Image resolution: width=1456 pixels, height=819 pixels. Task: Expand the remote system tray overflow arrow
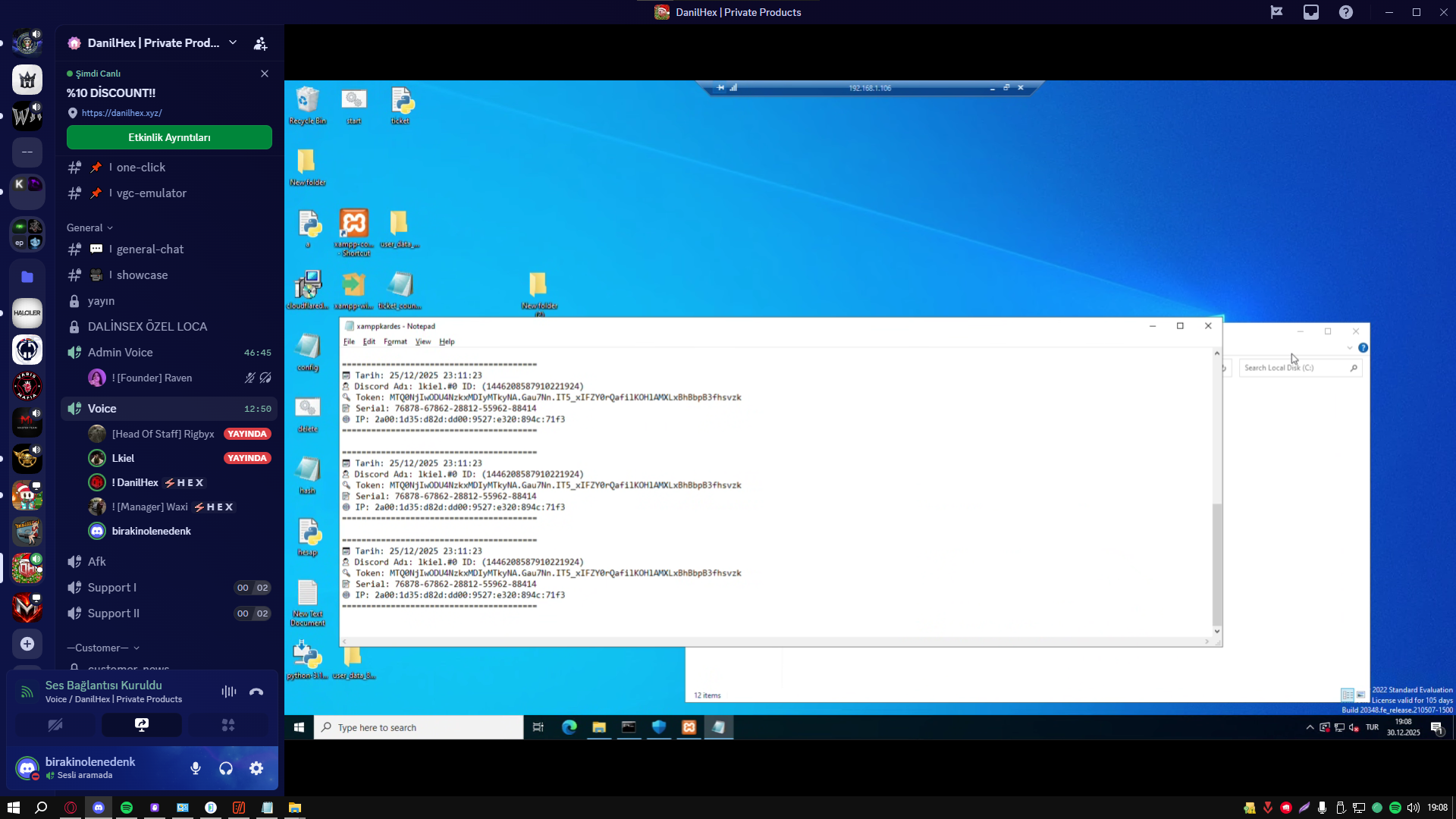click(x=1310, y=727)
